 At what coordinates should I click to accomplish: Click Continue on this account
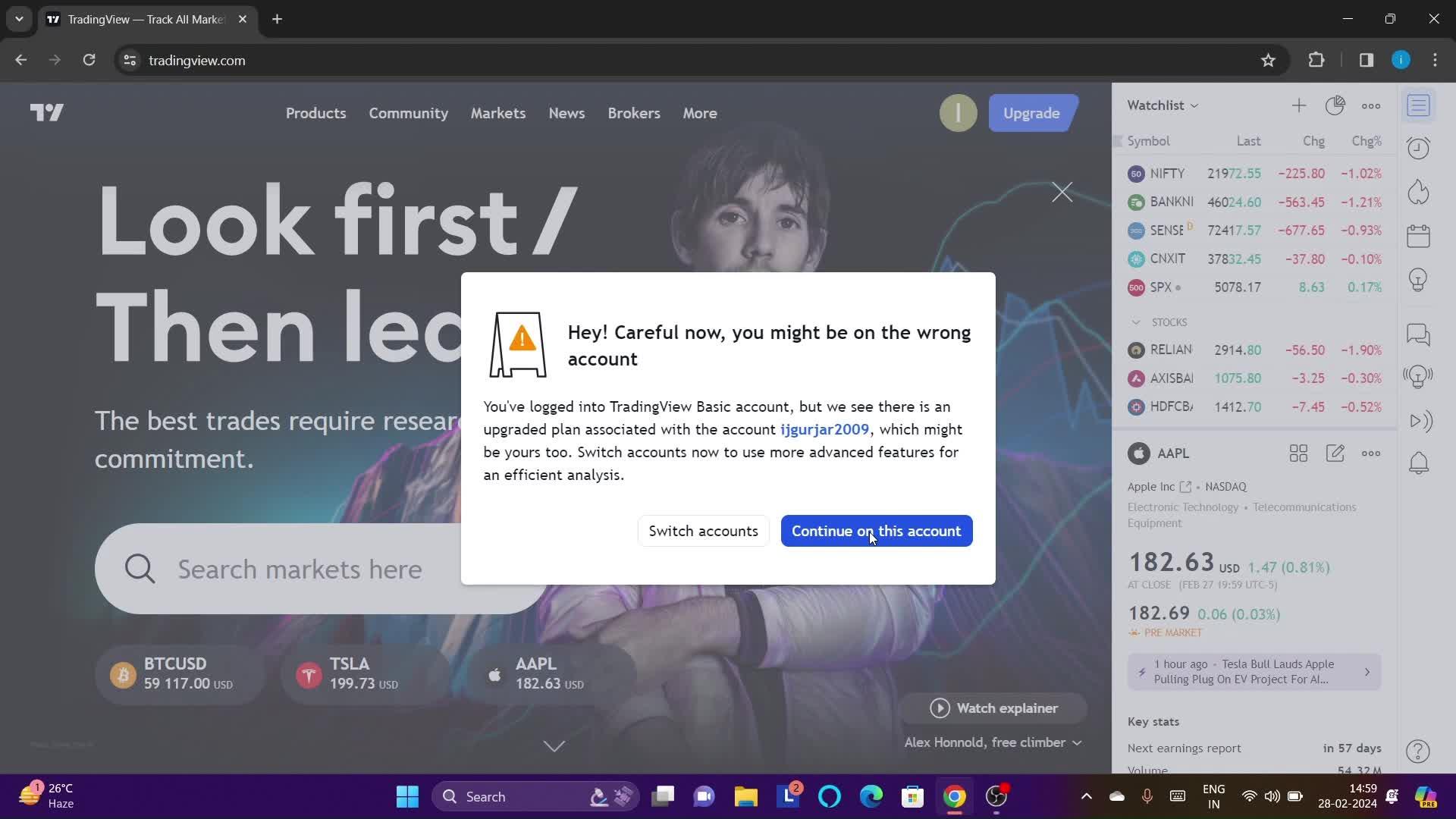pos(876,531)
